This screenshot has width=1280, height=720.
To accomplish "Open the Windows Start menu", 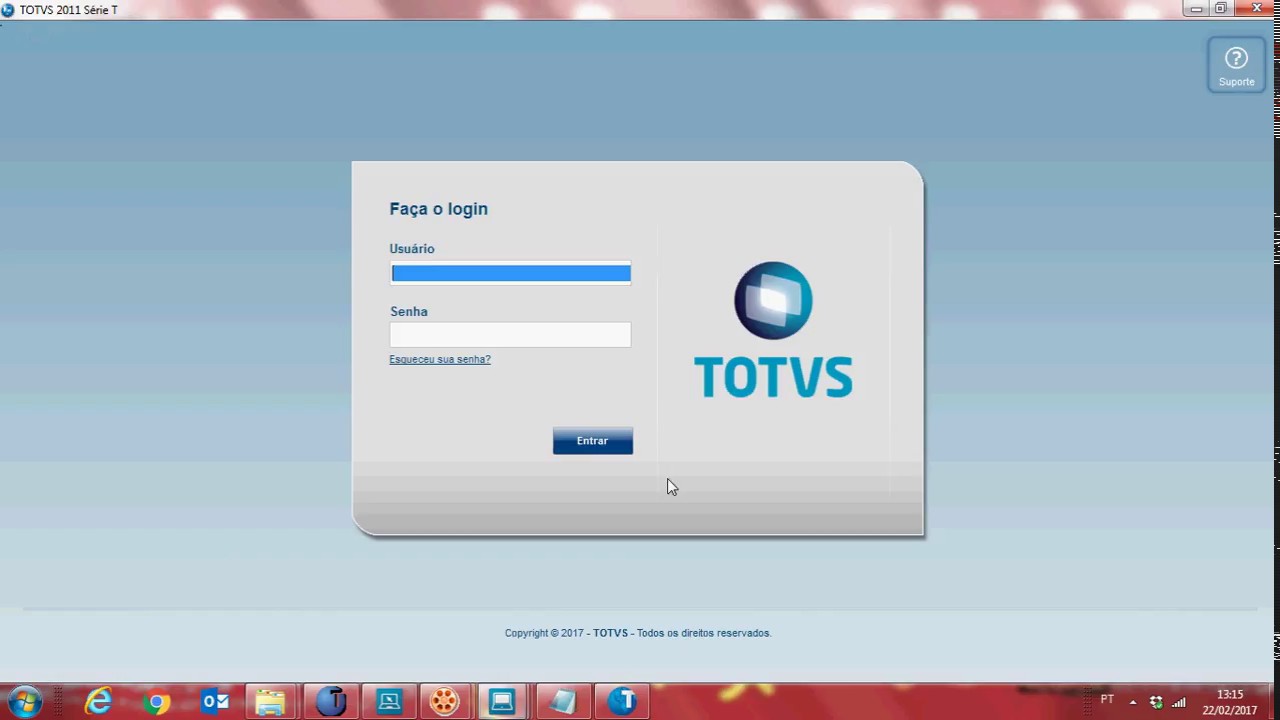I will [24, 702].
